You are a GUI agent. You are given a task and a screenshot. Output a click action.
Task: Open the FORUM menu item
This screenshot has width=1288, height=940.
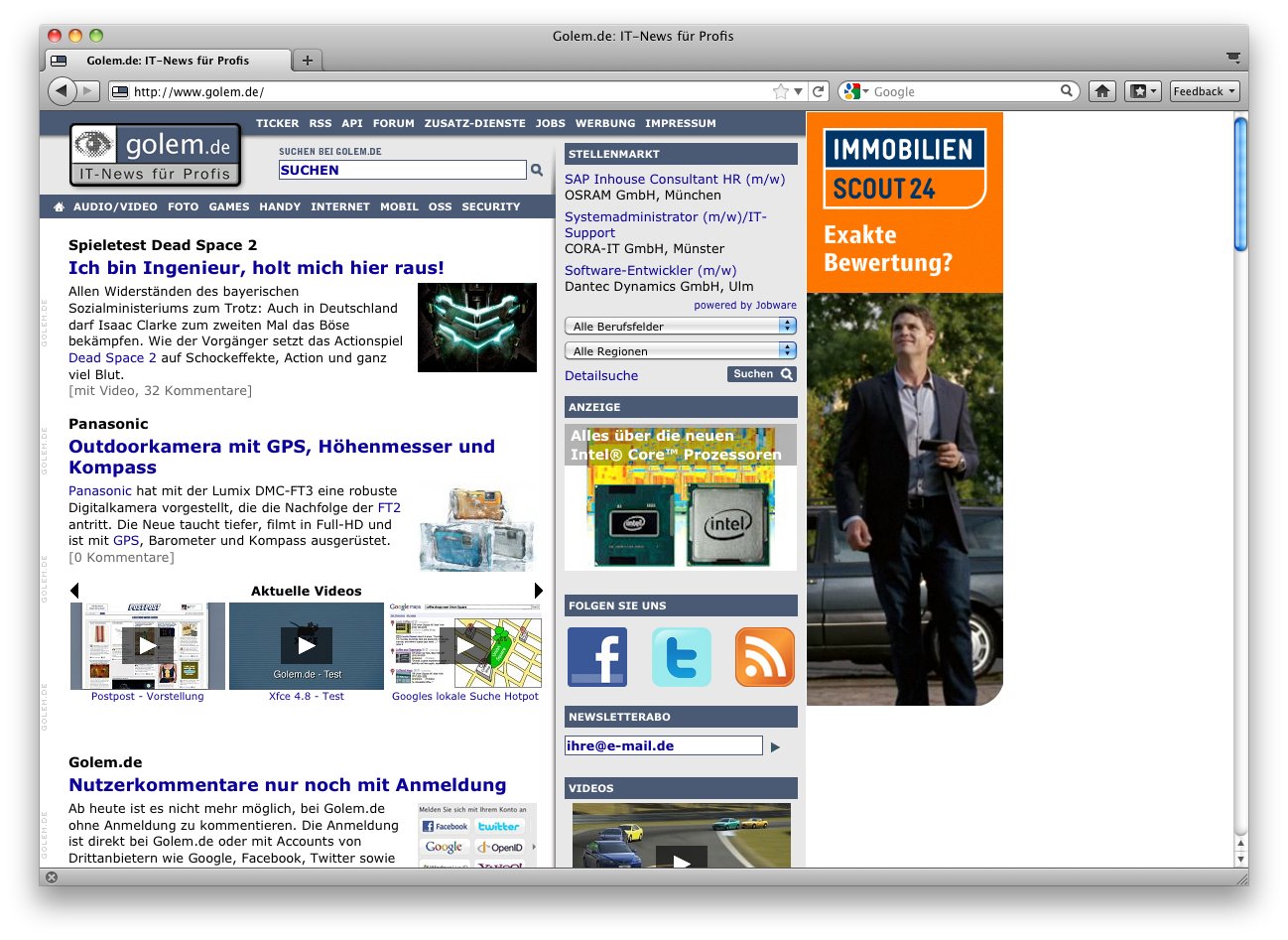393,123
